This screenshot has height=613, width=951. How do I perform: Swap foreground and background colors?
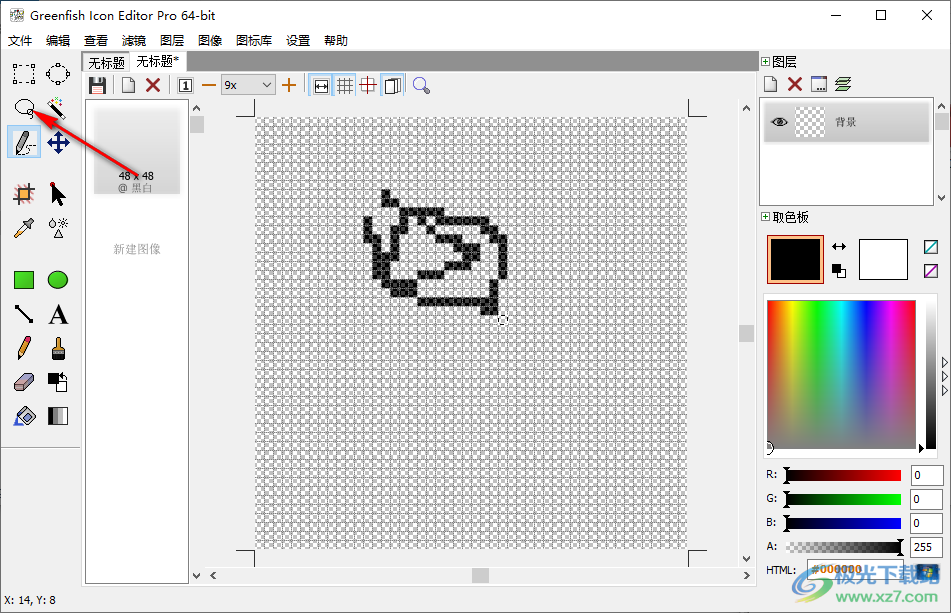pos(837,246)
